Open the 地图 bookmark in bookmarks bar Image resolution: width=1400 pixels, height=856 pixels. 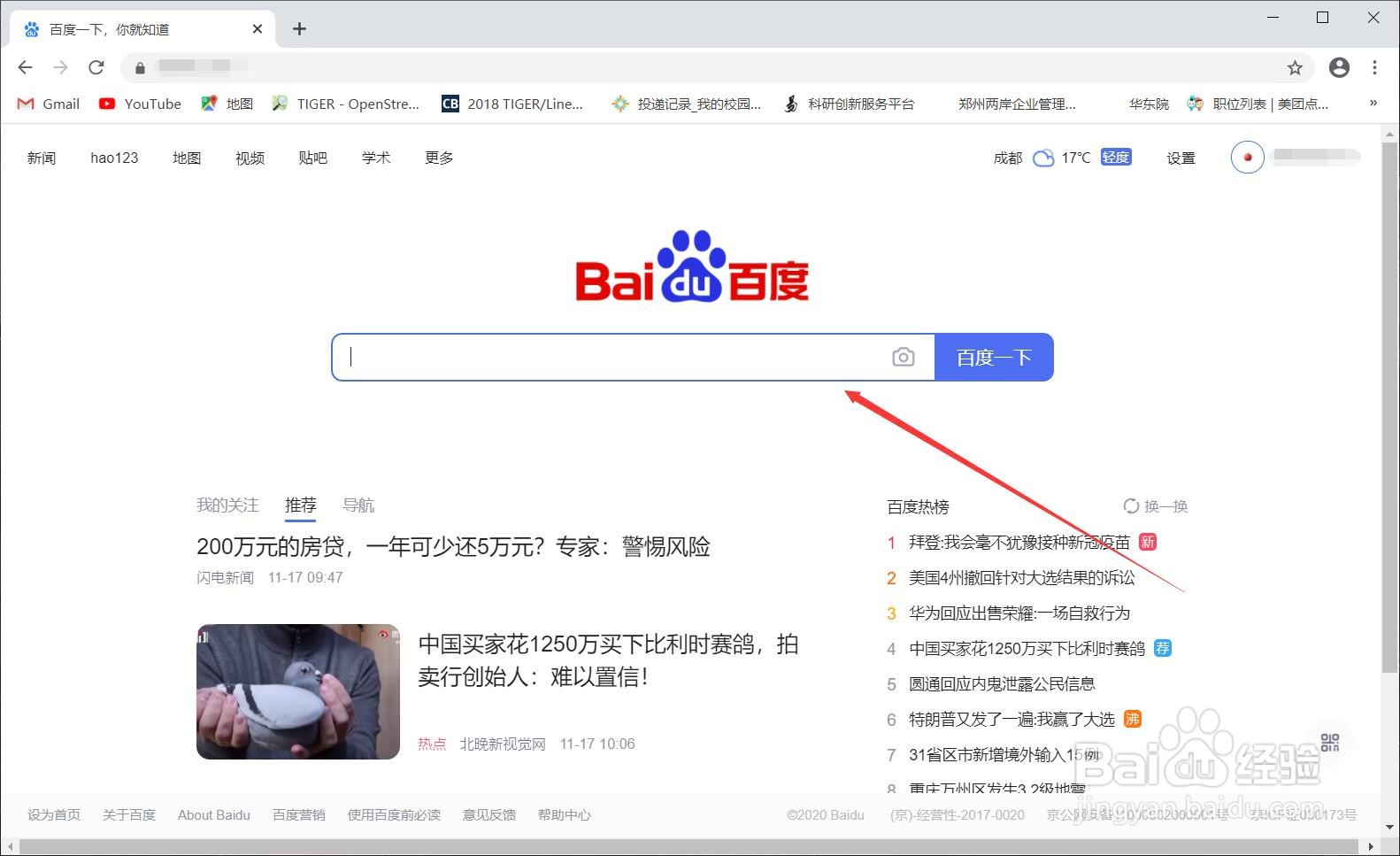(227, 104)
